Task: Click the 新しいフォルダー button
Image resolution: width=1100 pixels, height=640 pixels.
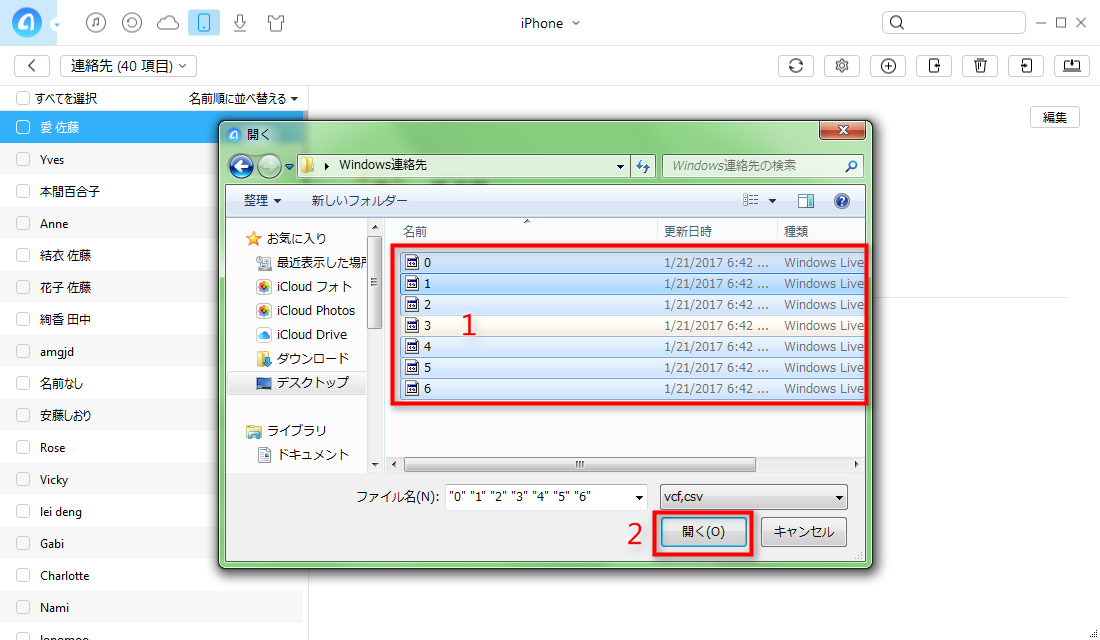Action: [359, 201]
